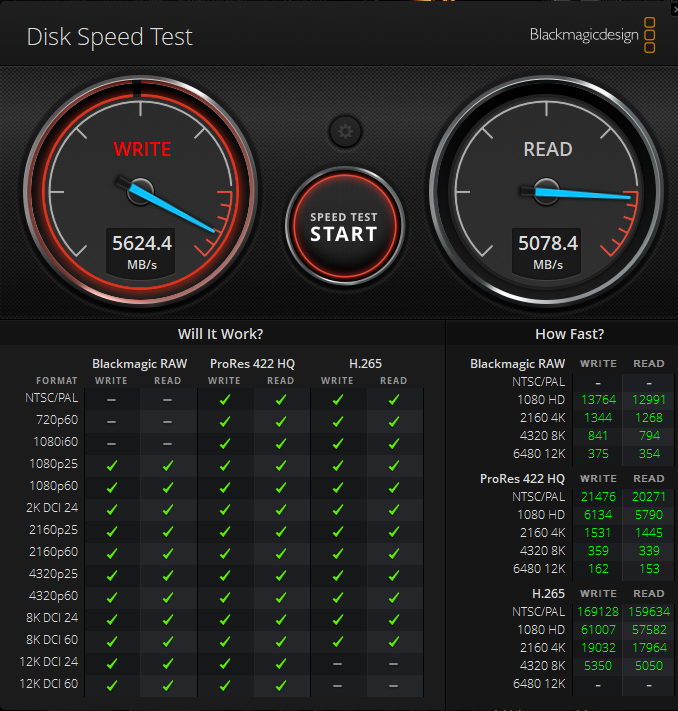This screenshot has width=678, height=711.
Task: Click the Will It Work? heading
Action: (220, 334)
